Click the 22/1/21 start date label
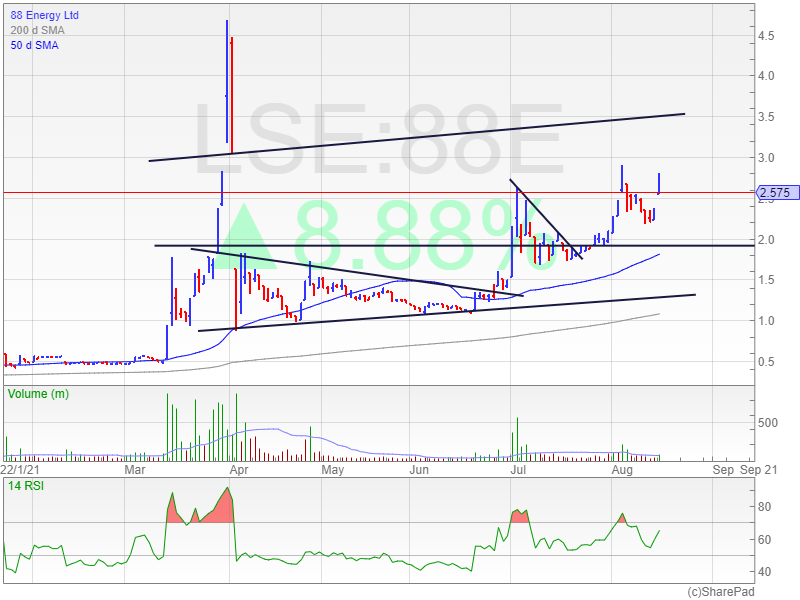 click(x=20, y=469)
